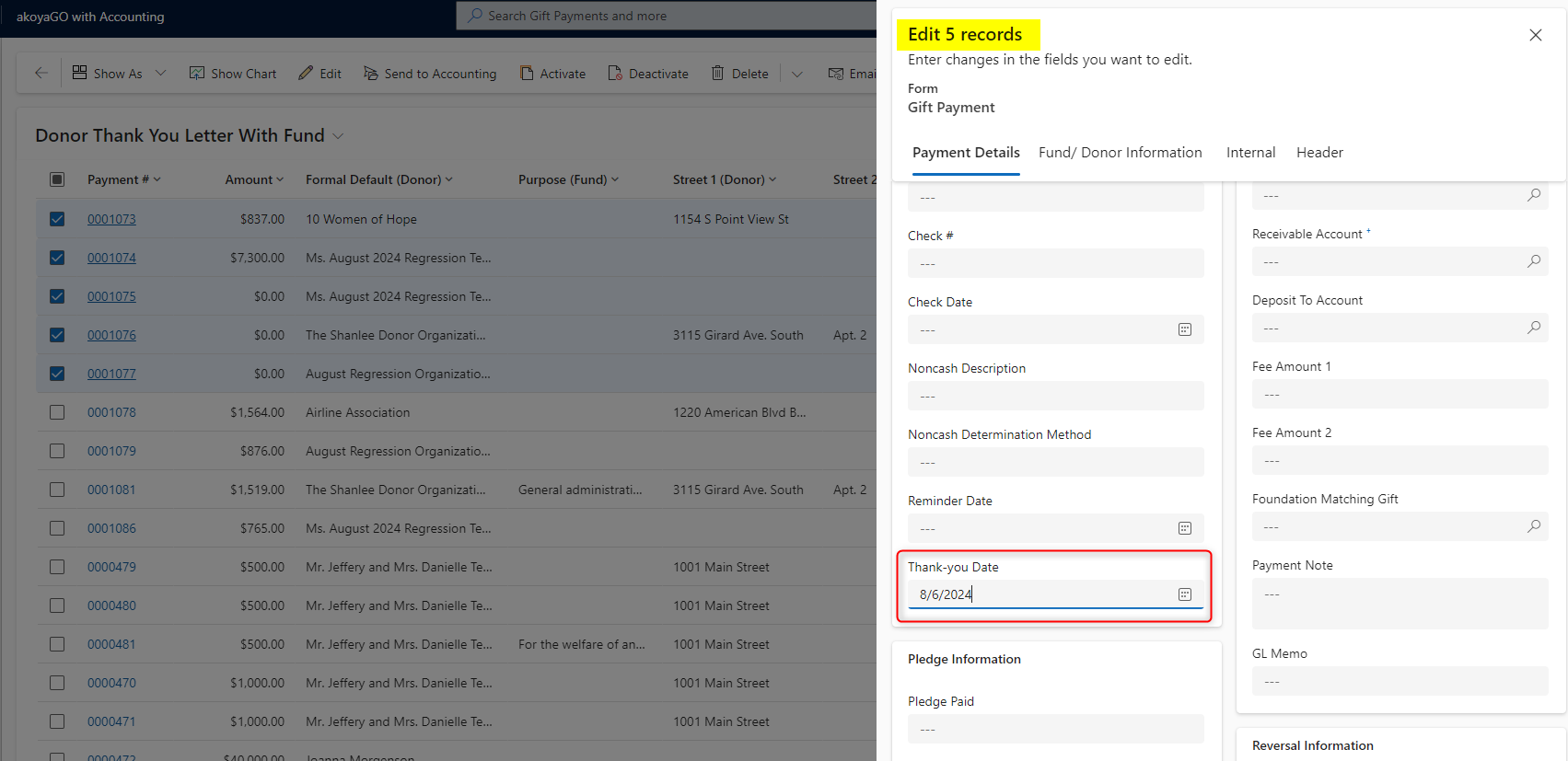Viewport: 1568px width, 761px height.
Task: Click the Payment Note text area
Action: (1400, 604)
